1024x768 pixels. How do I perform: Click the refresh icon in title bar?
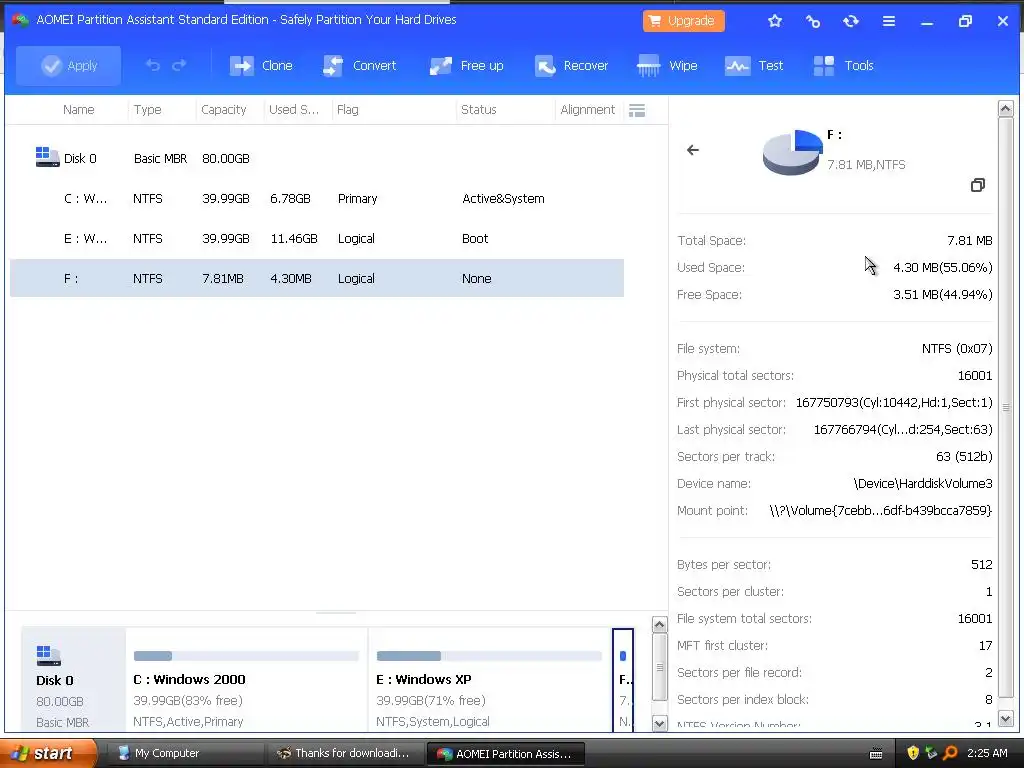point(850,21)
